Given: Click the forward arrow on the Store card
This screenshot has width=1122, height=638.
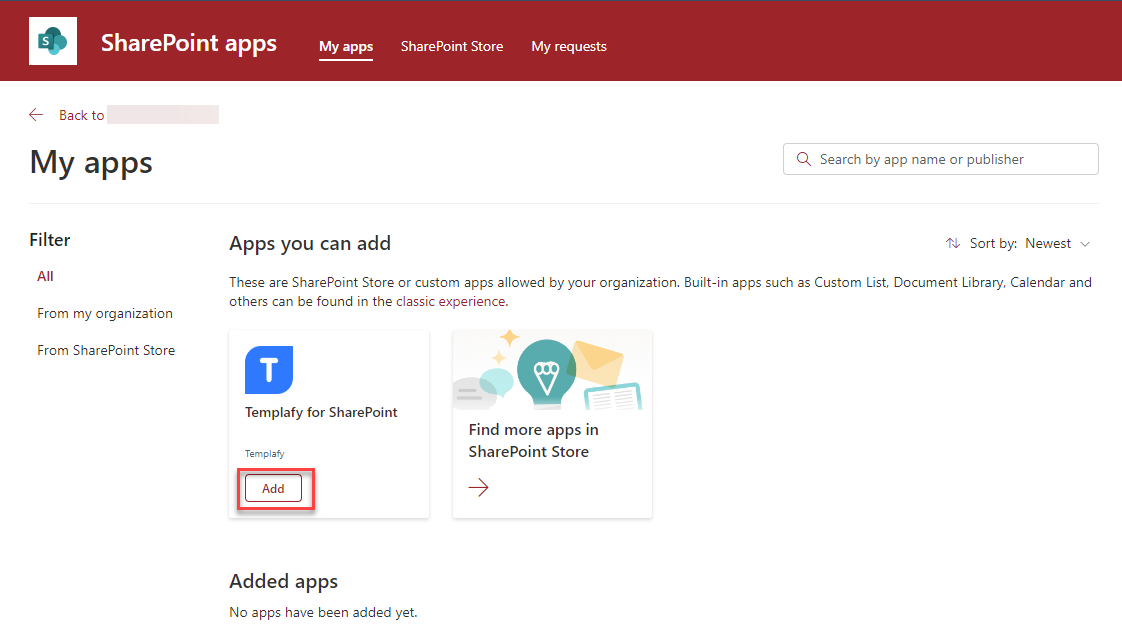Looking at the screenshot, I should point(478,487).
